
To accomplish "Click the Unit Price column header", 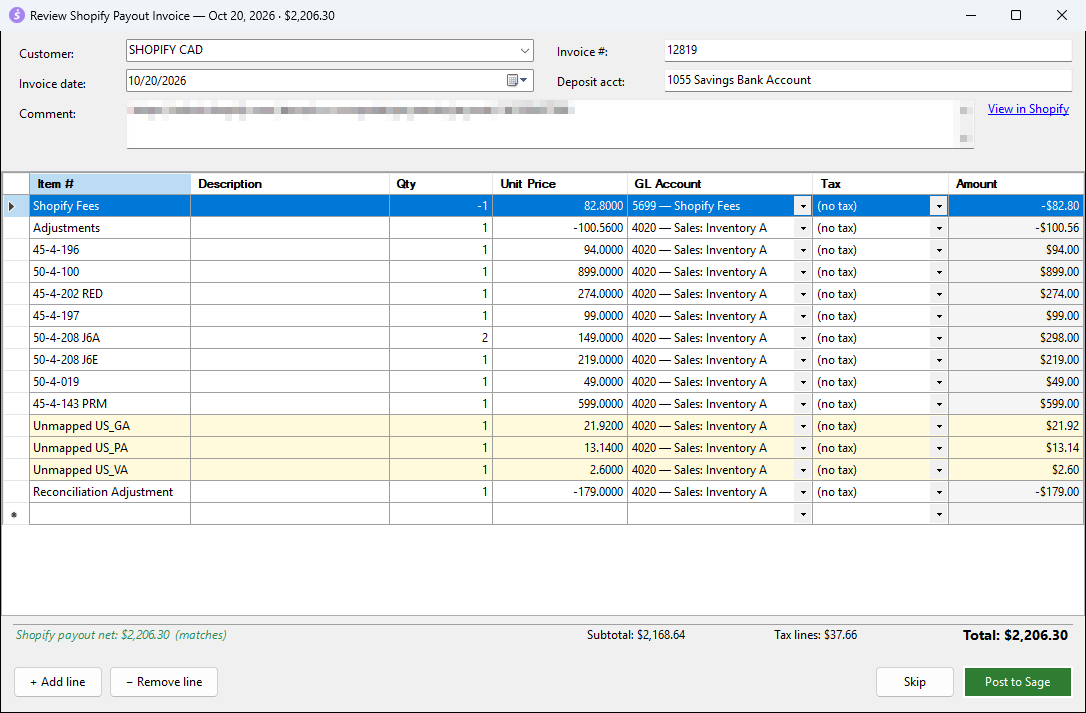I will coord(560,184).
